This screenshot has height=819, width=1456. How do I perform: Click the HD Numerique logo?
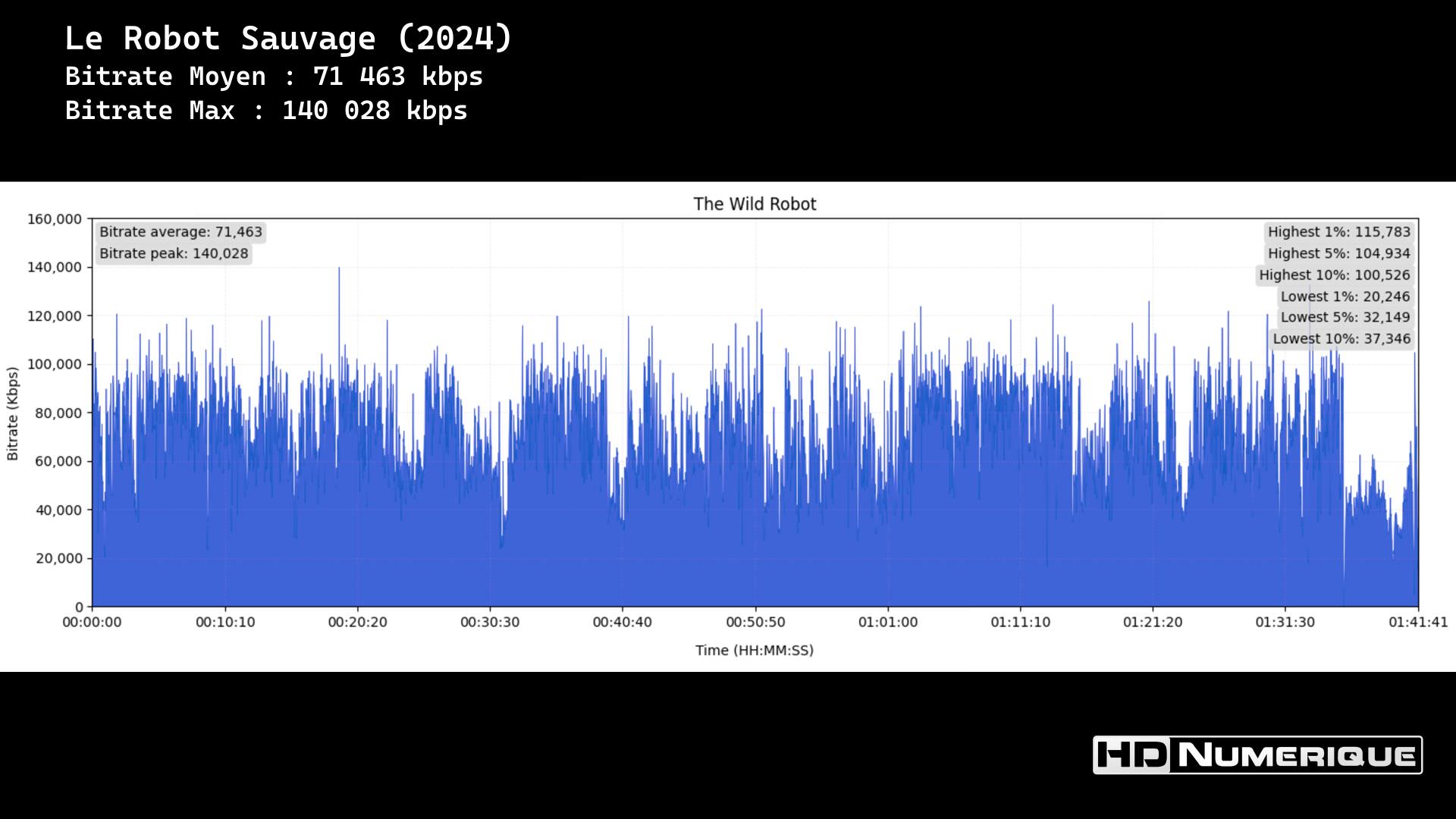[1257, 755]
